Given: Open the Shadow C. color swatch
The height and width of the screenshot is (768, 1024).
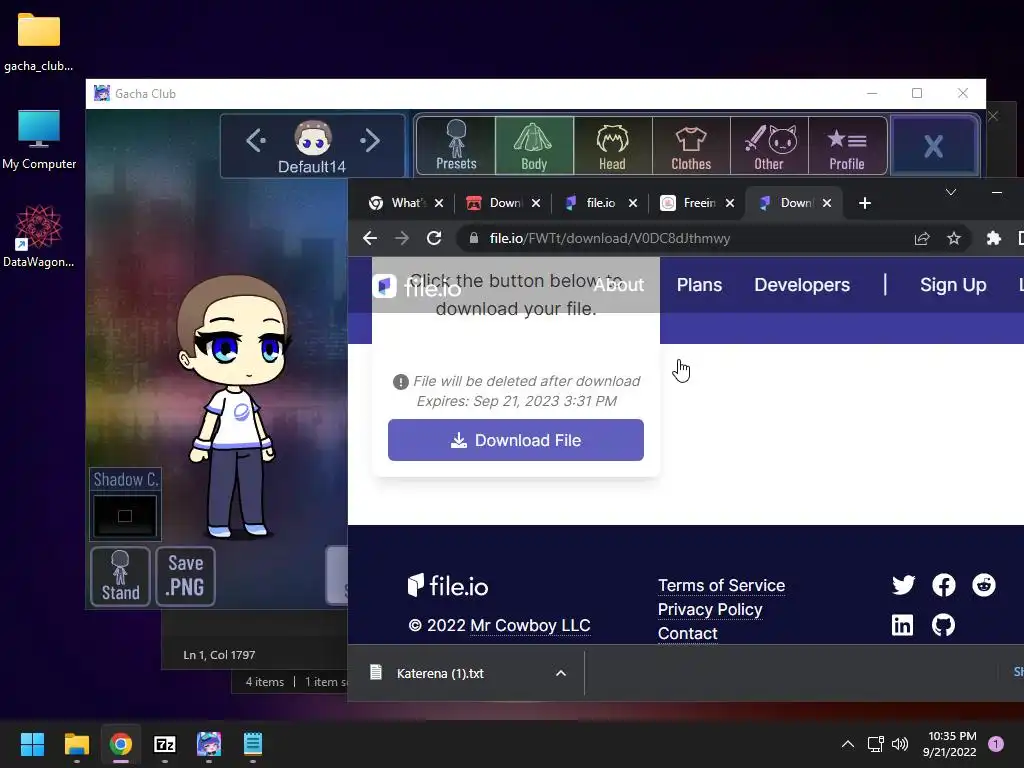Looking at the screenshot, I should 125,515.
